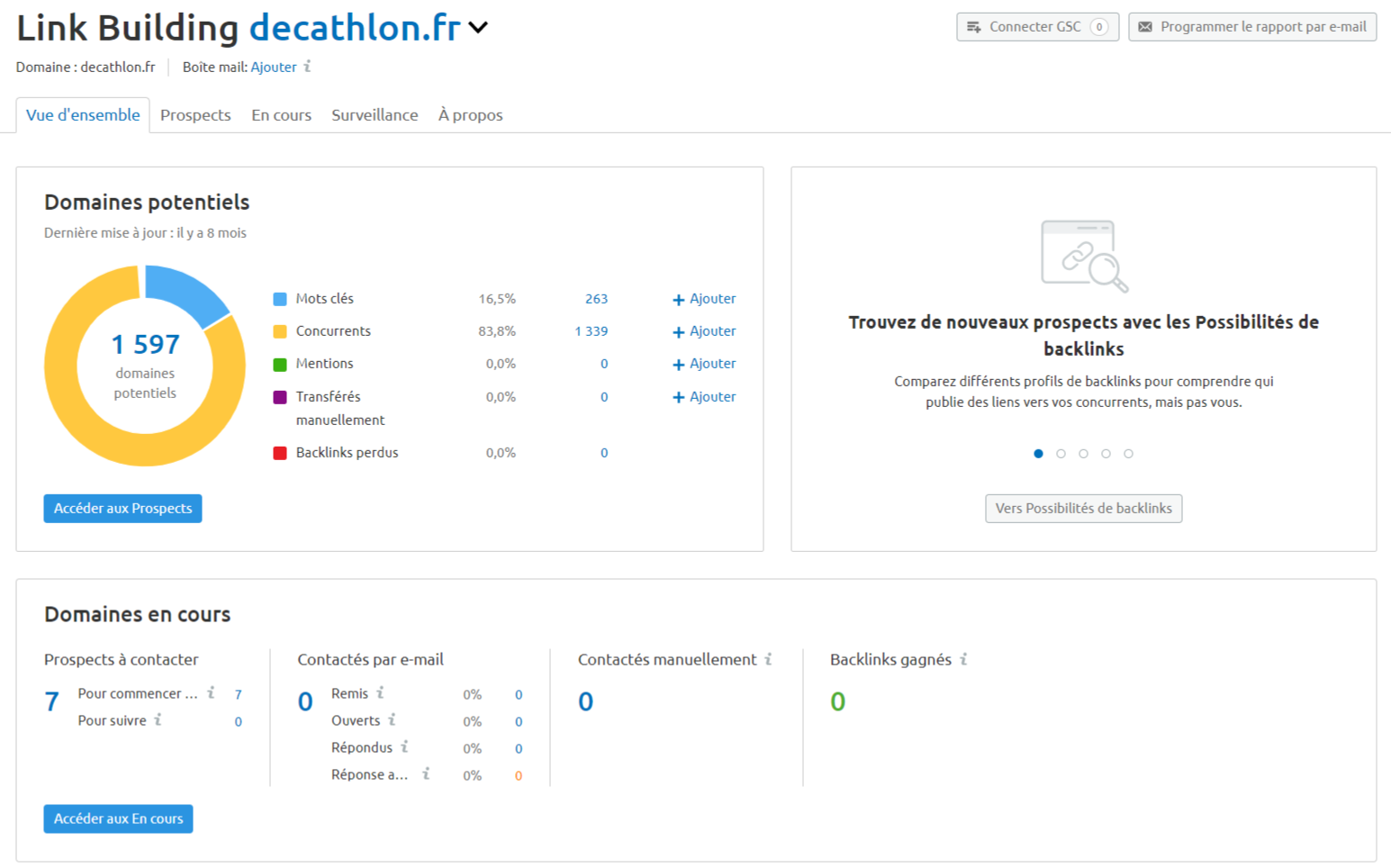Image resolution: width=1391 pixels, height=868 pixels.
Task: Switch to the Prospects tab
Action: (x=195, y=114)
